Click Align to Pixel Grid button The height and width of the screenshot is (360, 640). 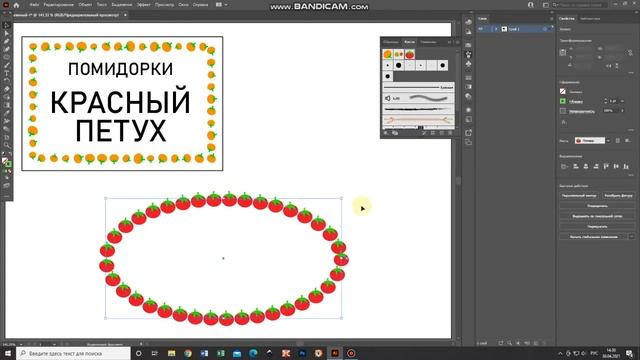pos(597,216)
